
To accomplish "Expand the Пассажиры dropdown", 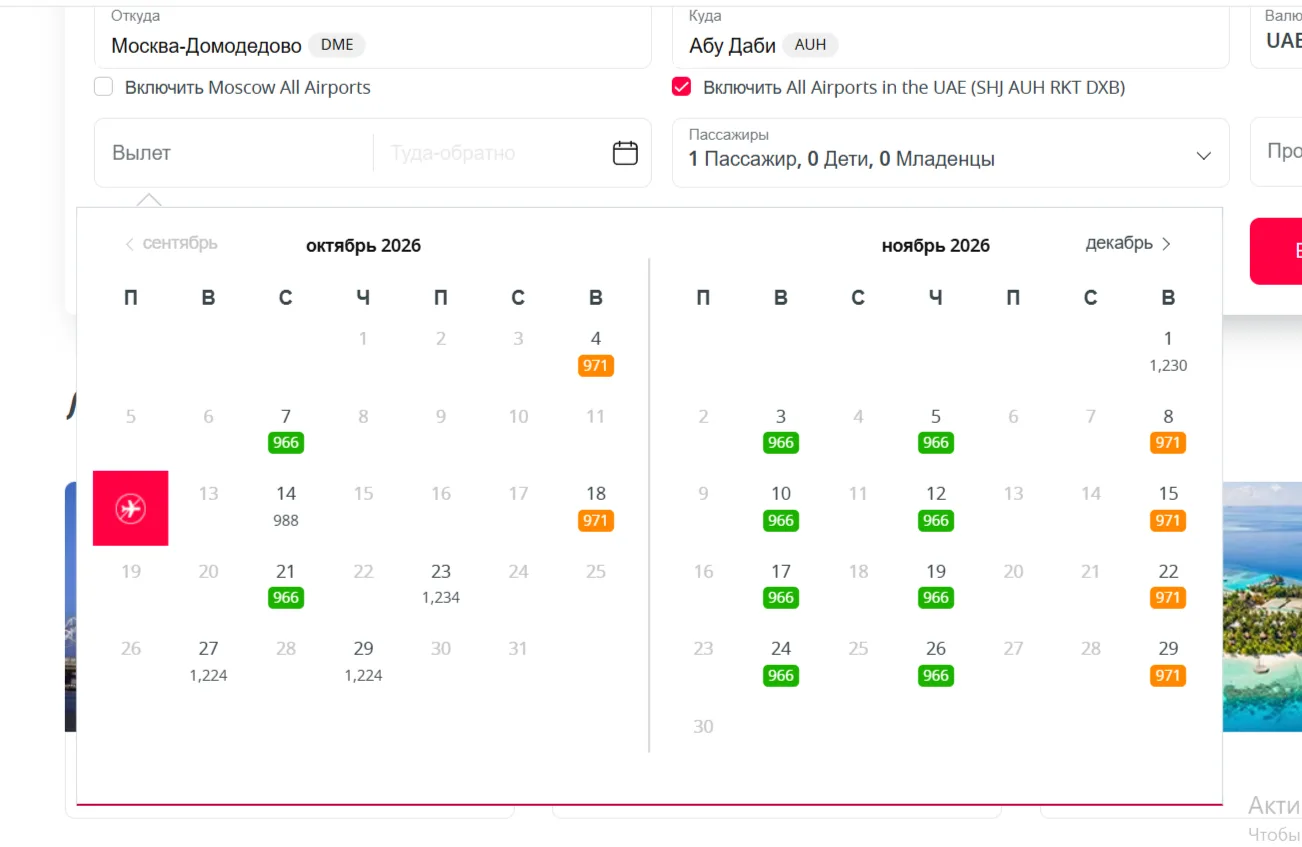I will tap(951, 153).
